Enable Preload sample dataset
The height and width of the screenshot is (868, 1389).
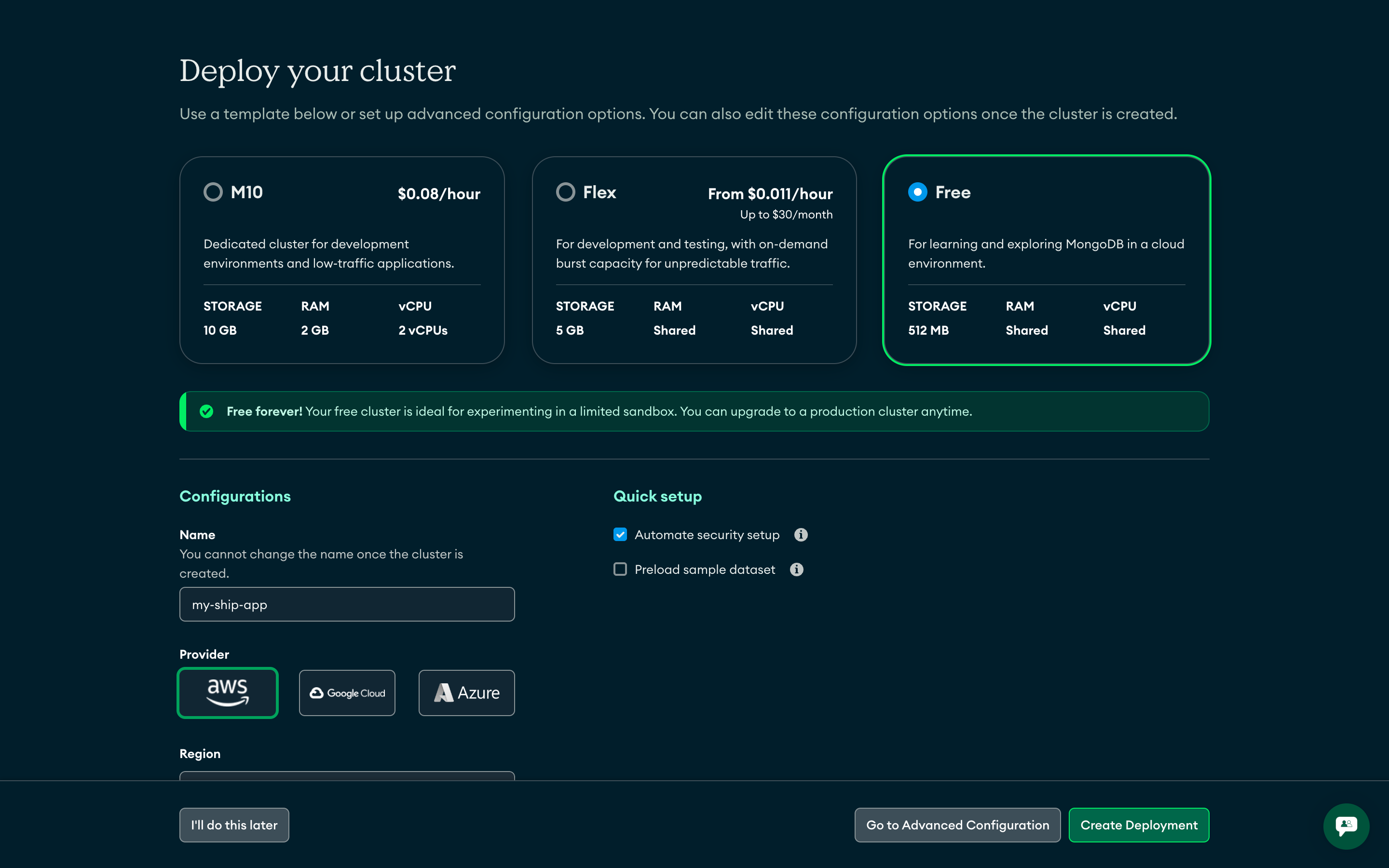[620, 569]
